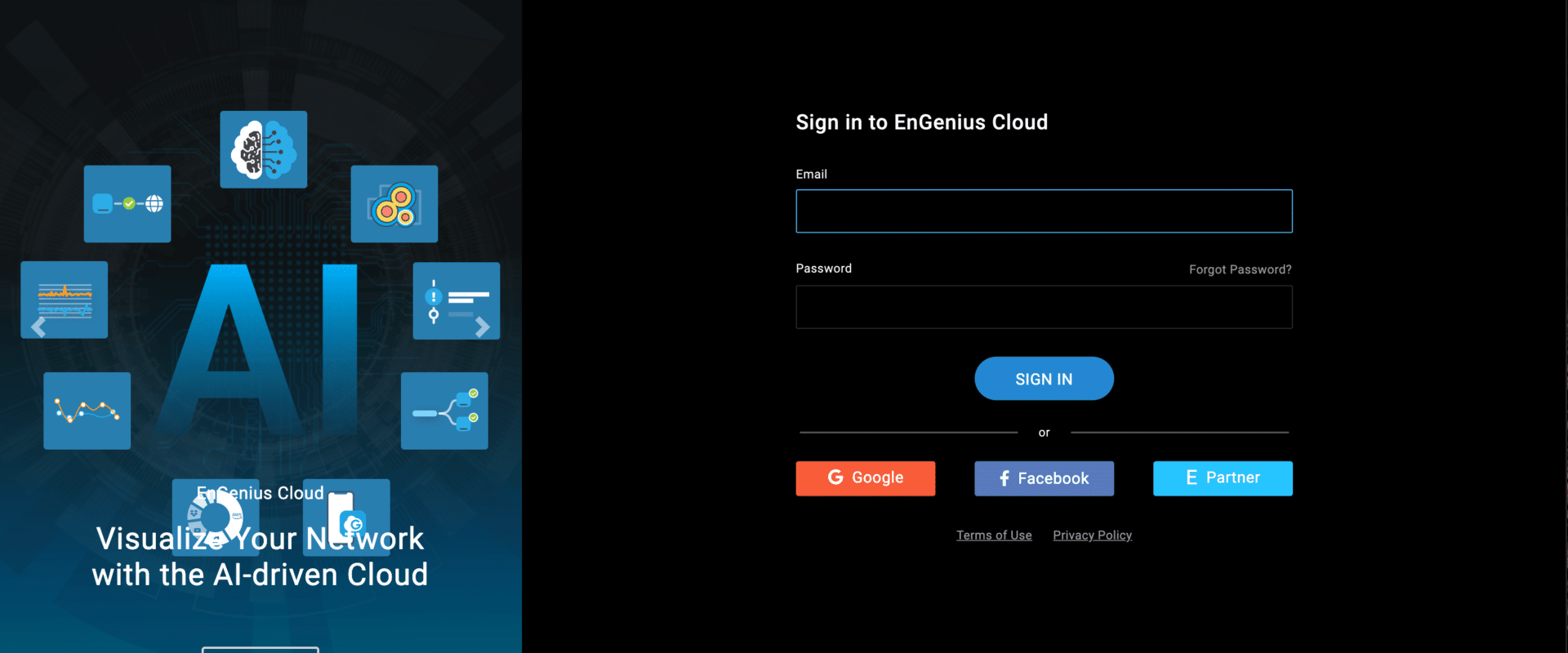
Task: Click the orange spectrum chart icon tile
Action: pyautogui.click(x=65, y=300)
